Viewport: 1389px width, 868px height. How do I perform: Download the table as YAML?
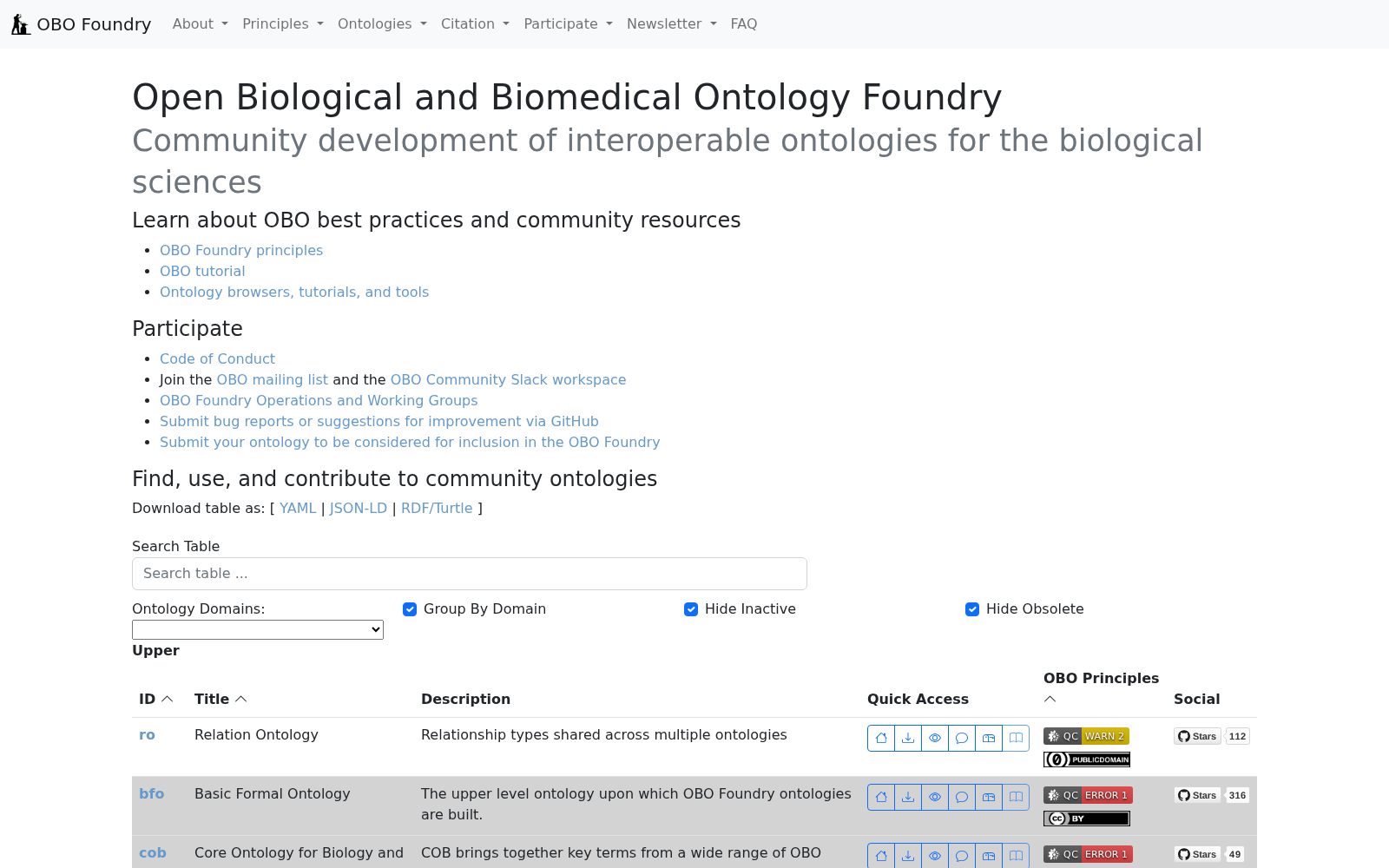[298, 508]
